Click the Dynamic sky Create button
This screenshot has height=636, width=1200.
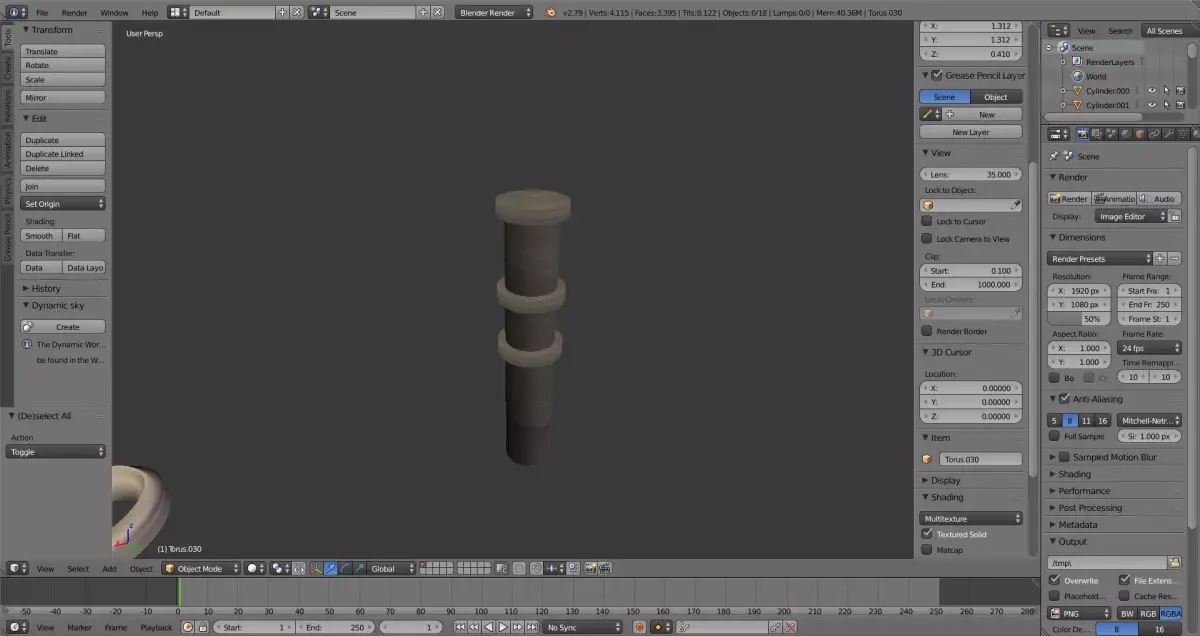(63, 327)
